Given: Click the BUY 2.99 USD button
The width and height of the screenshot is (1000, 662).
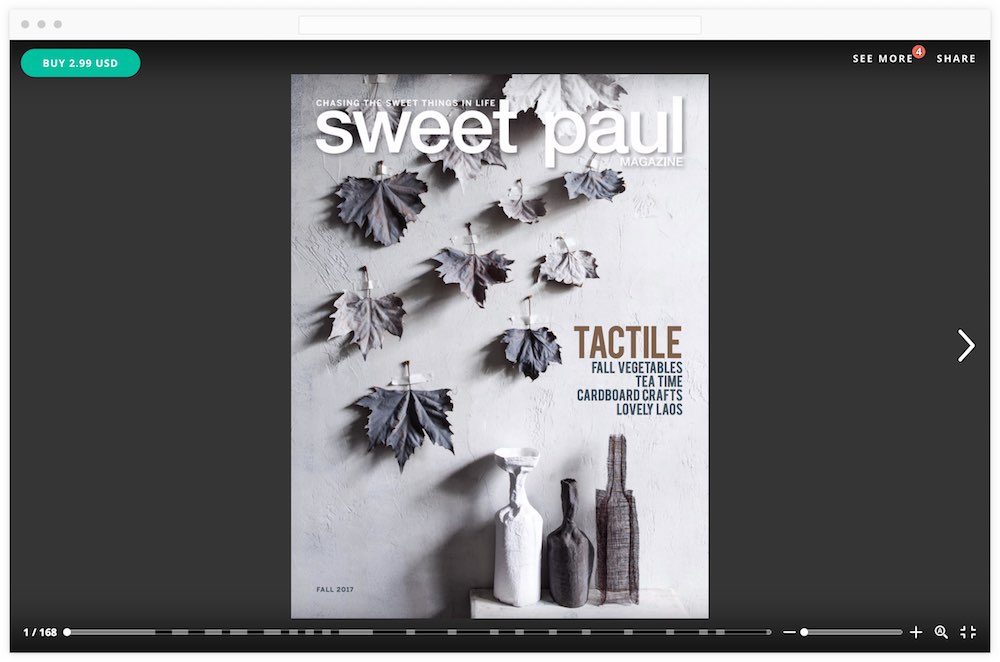Looking at the screenshot, I should 80,63.
